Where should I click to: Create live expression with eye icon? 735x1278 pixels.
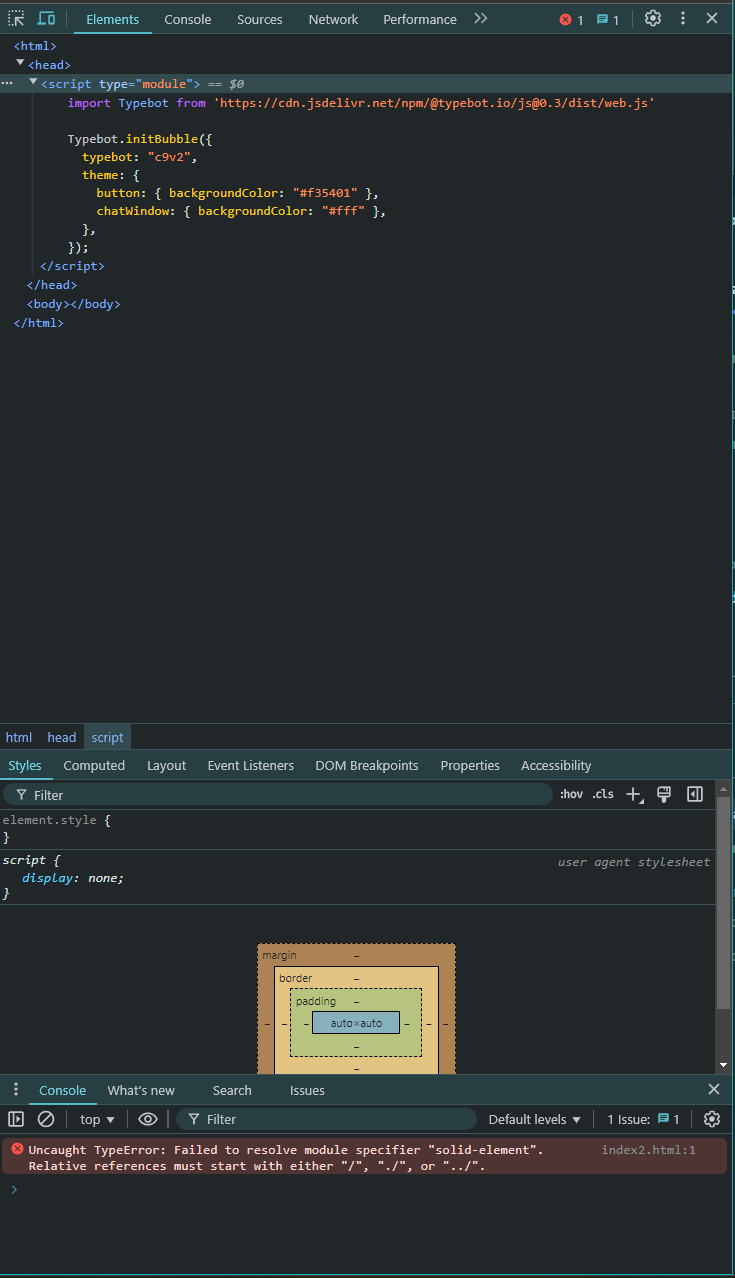pos(148,1119)
